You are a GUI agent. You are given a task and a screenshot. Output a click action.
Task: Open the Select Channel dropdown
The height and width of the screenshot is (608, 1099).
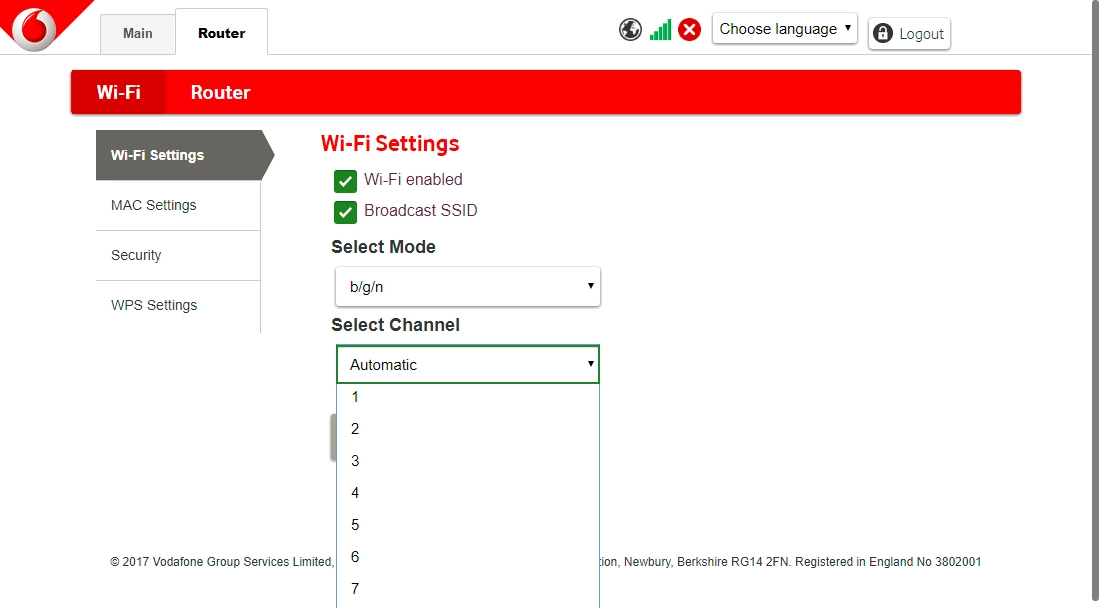click(467, 364)
